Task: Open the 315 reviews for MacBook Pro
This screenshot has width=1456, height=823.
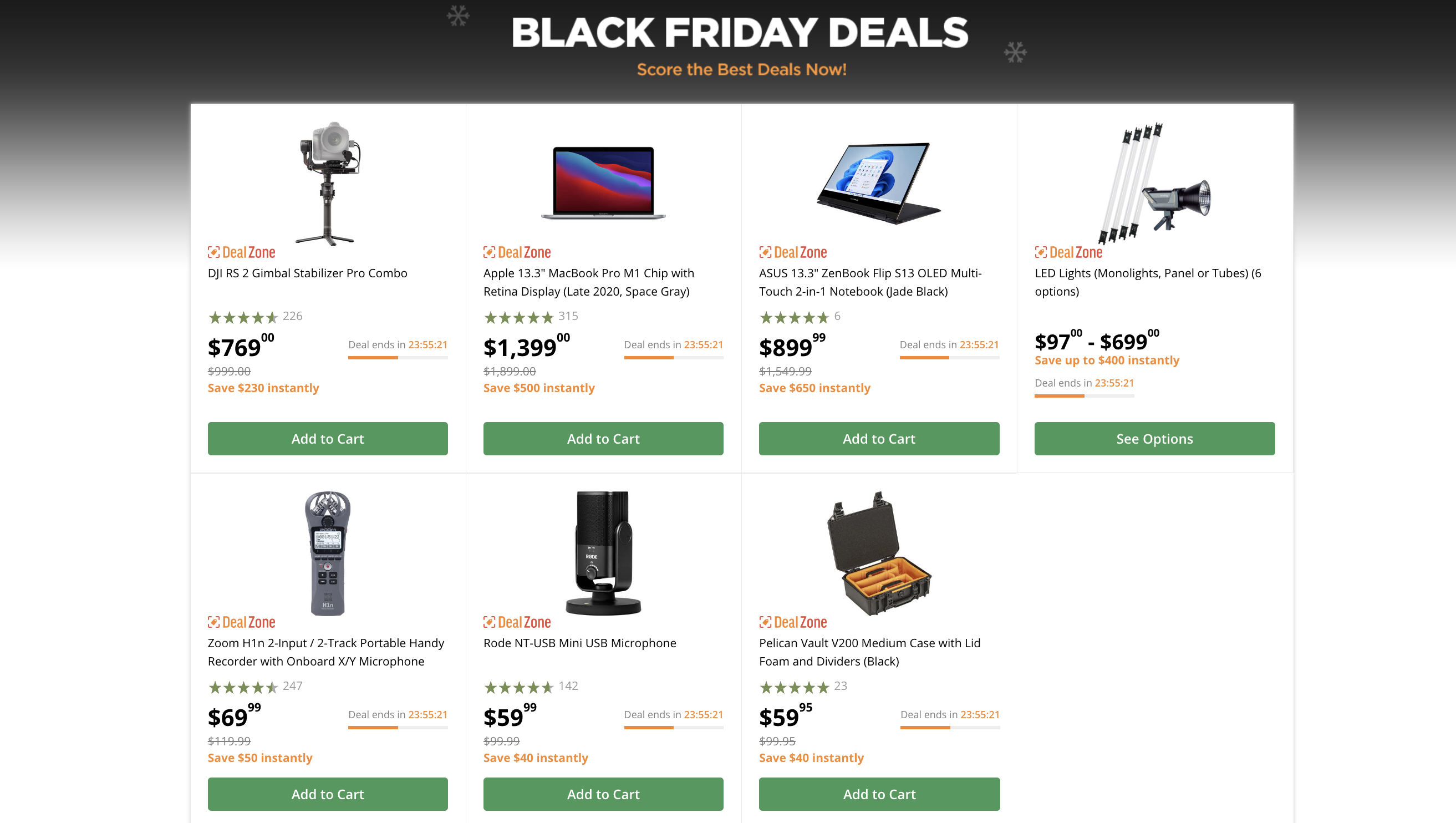Action: 568,316
